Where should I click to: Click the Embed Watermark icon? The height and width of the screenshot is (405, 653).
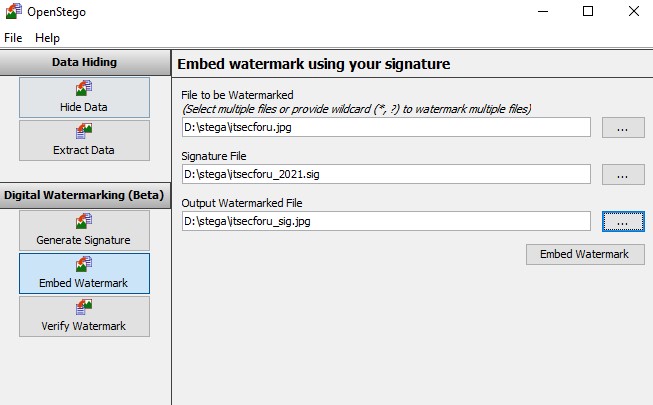click(84, 265)
